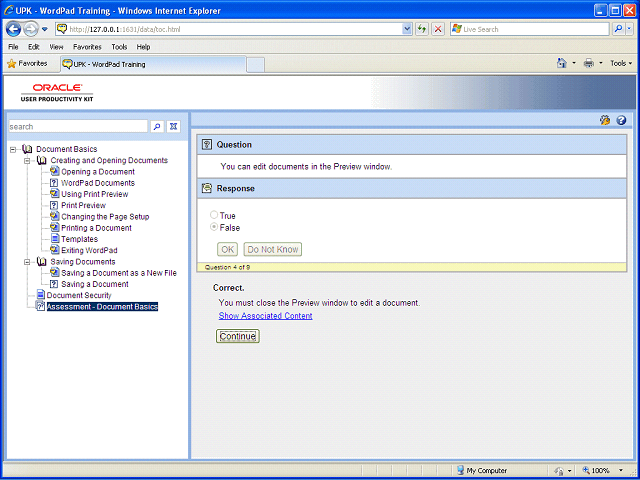Open UPK help question mark icon
Image resolution: width=640 pixels, height=480 pixels.
[x=621, y=120]
